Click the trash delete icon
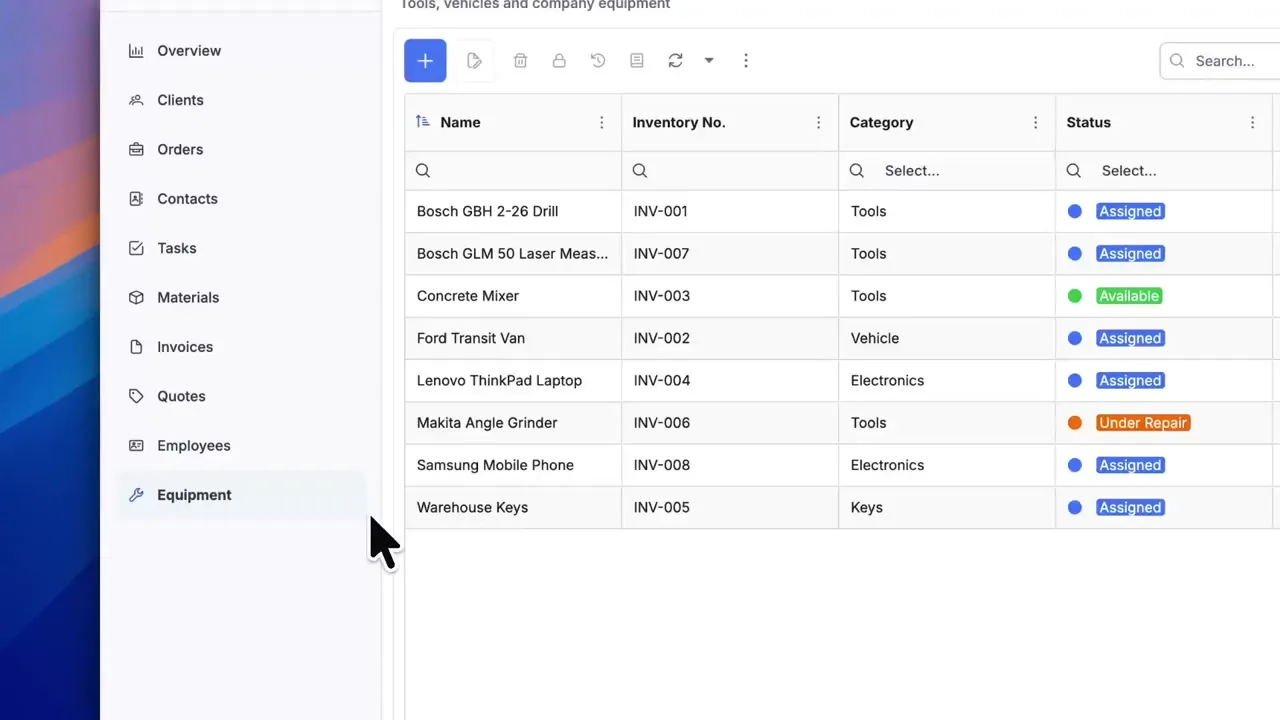The height and width of the screenshot is (720, 1280). pos(520,61)
